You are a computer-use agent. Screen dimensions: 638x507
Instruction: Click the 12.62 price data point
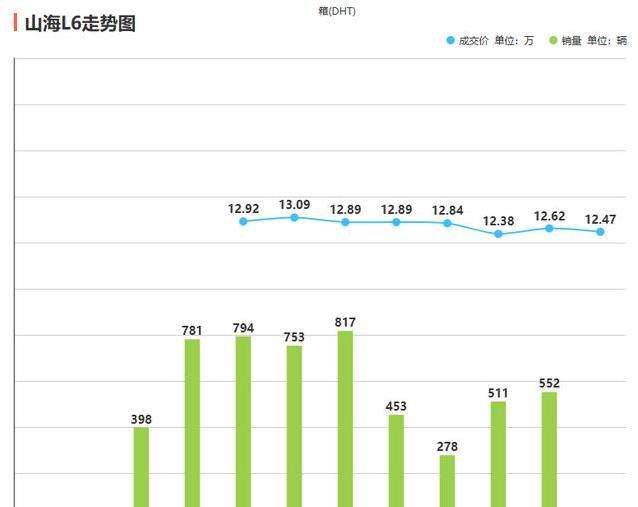[549, 228]
